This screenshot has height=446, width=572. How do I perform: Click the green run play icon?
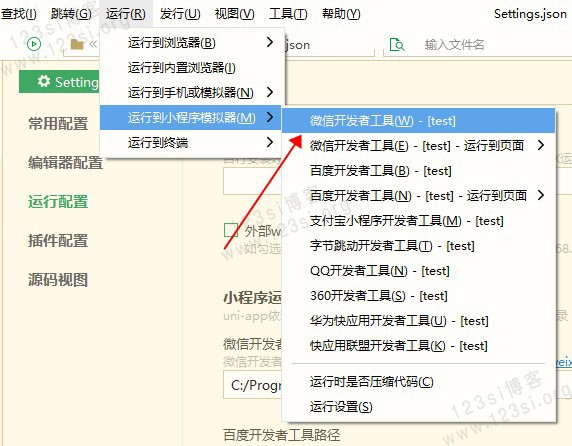click(34, 44)
